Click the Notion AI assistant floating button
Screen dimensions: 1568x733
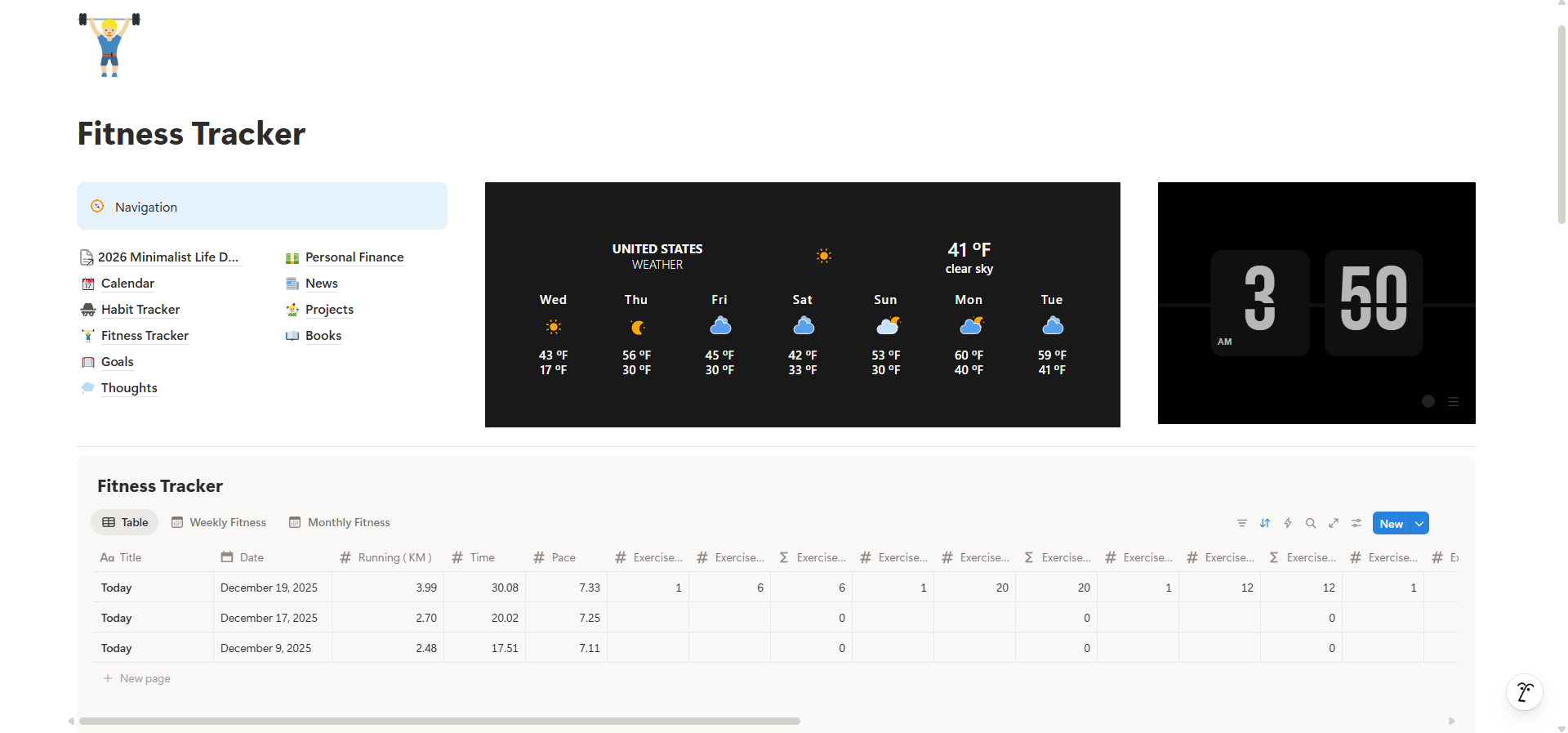1524,693
